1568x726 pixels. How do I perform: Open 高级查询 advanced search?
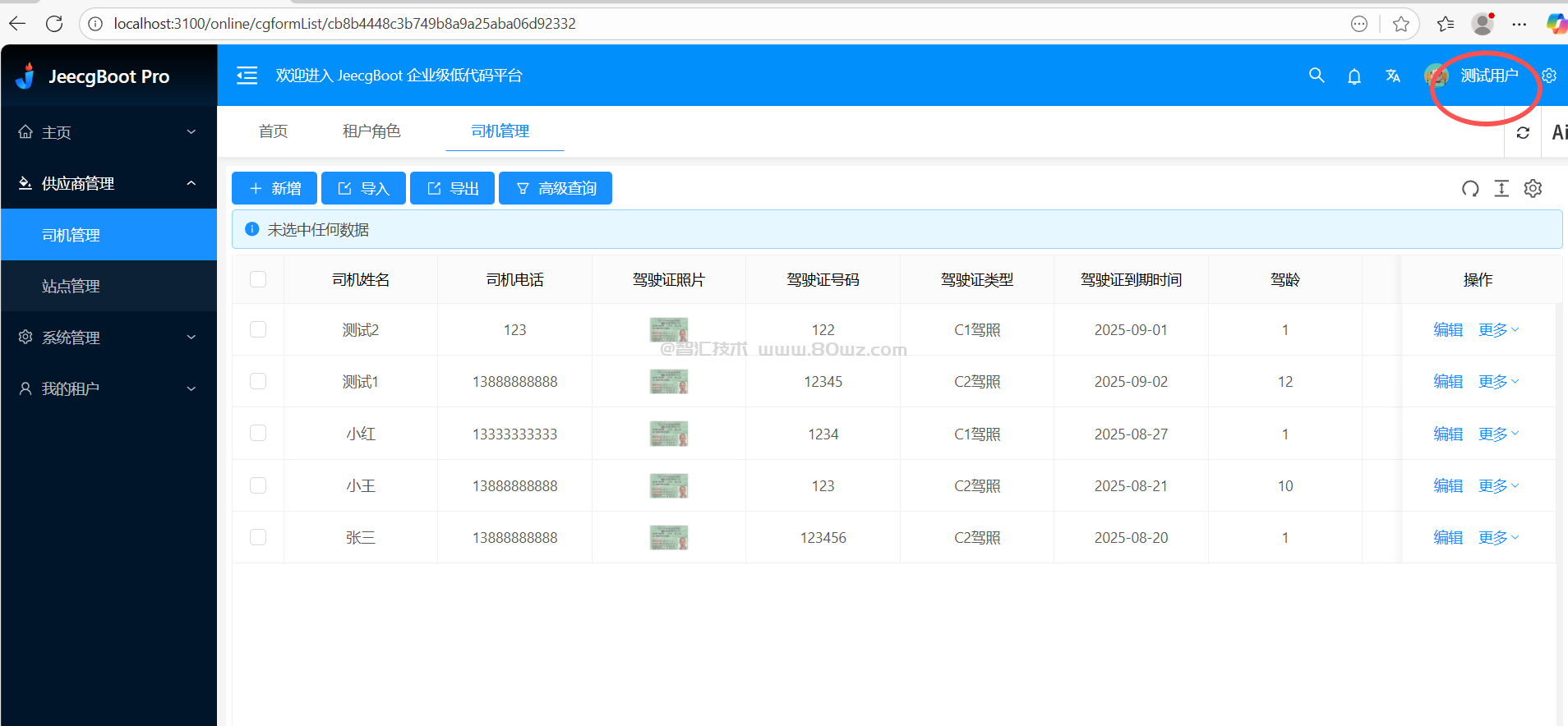point(556,188)
